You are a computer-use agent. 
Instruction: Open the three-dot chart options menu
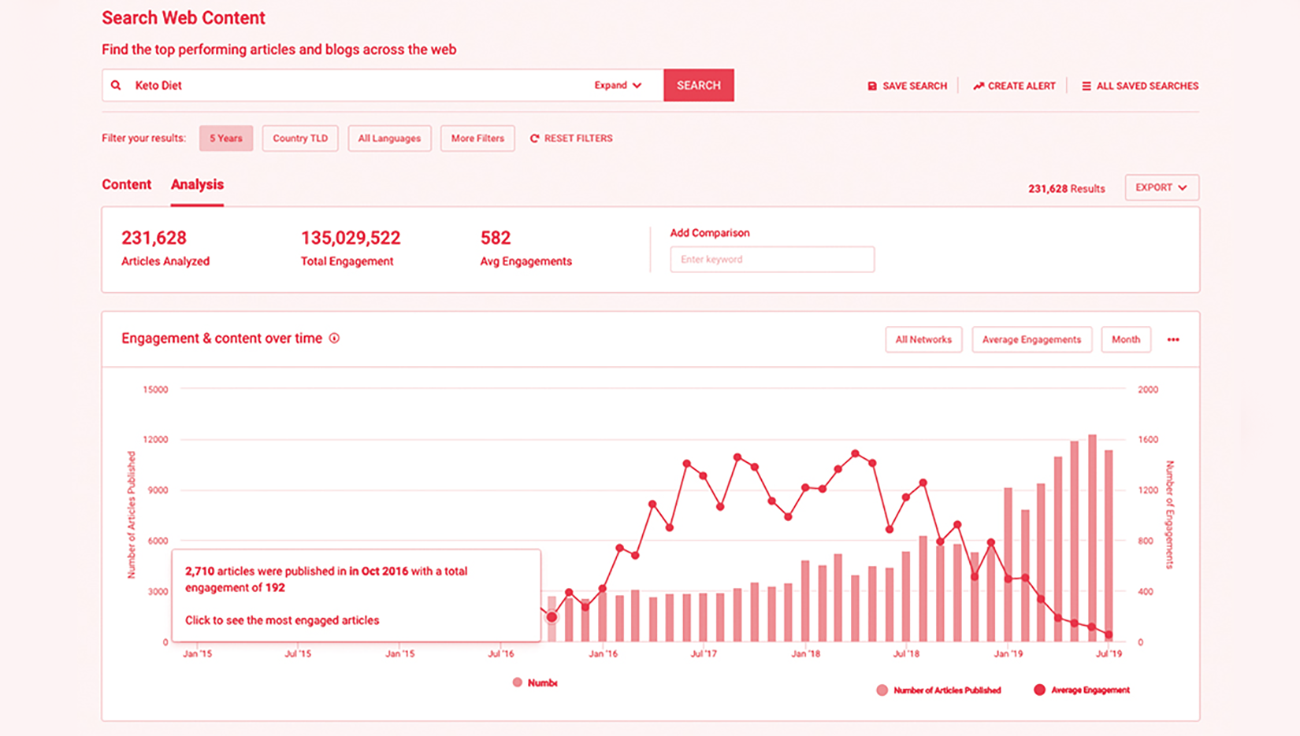tap(1173, 340)
